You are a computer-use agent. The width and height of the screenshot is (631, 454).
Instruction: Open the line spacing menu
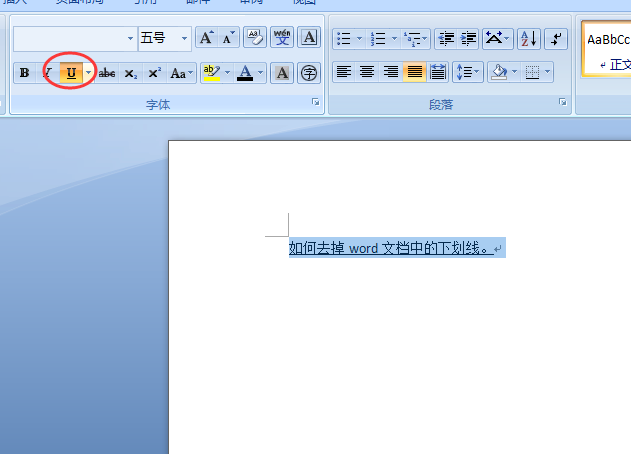468,72
